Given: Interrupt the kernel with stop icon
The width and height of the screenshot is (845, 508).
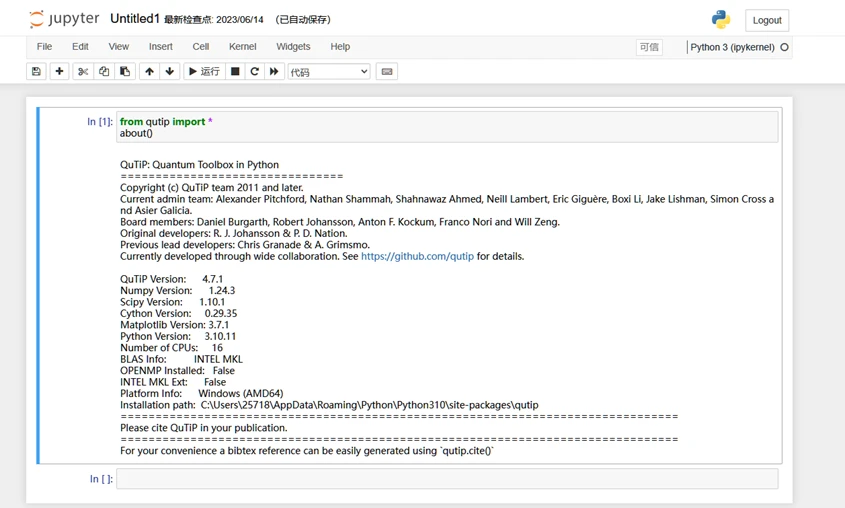Looking at the screenshot, I should point(235,71).
